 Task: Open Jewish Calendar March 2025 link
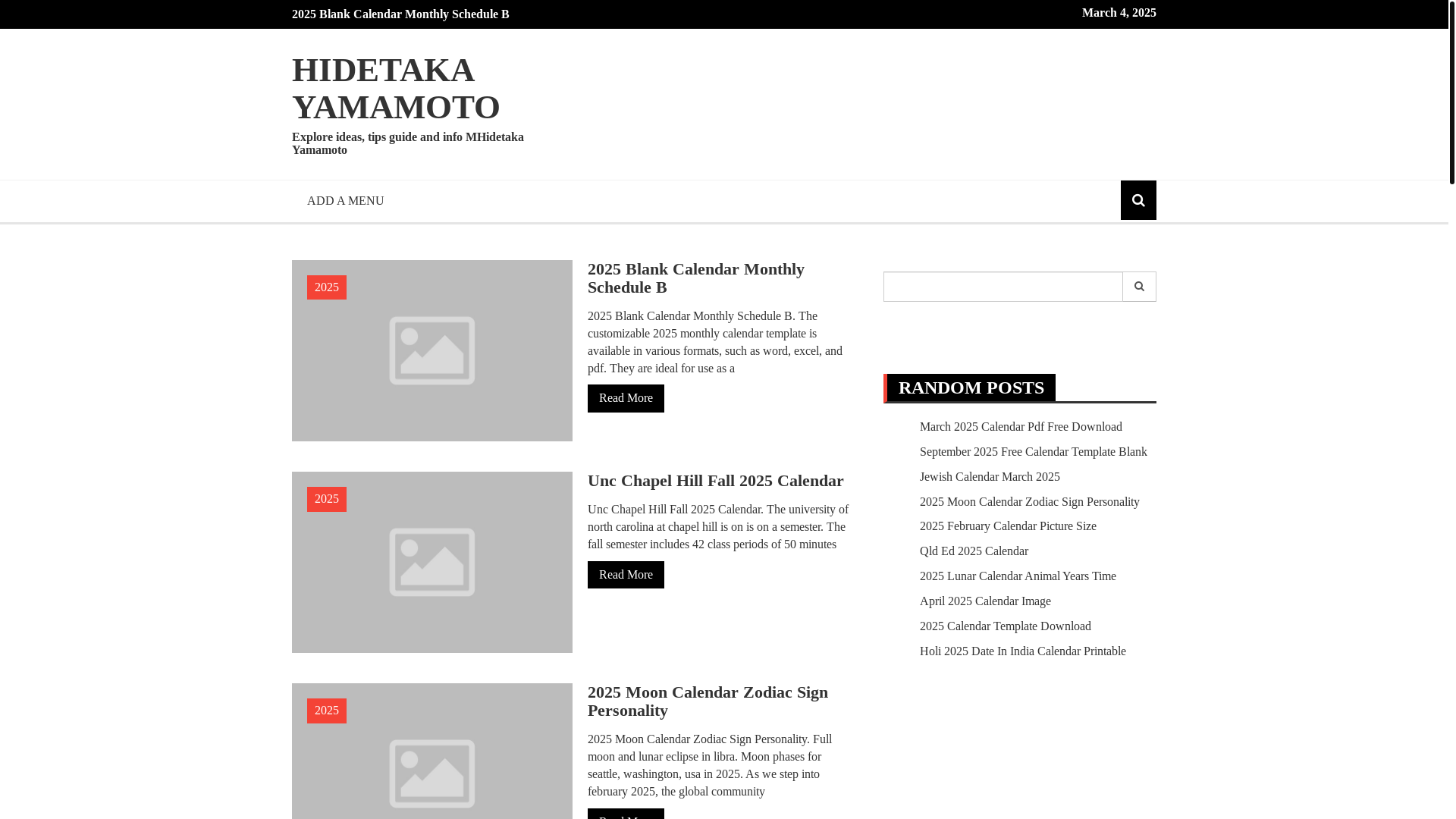pos(990,477)
